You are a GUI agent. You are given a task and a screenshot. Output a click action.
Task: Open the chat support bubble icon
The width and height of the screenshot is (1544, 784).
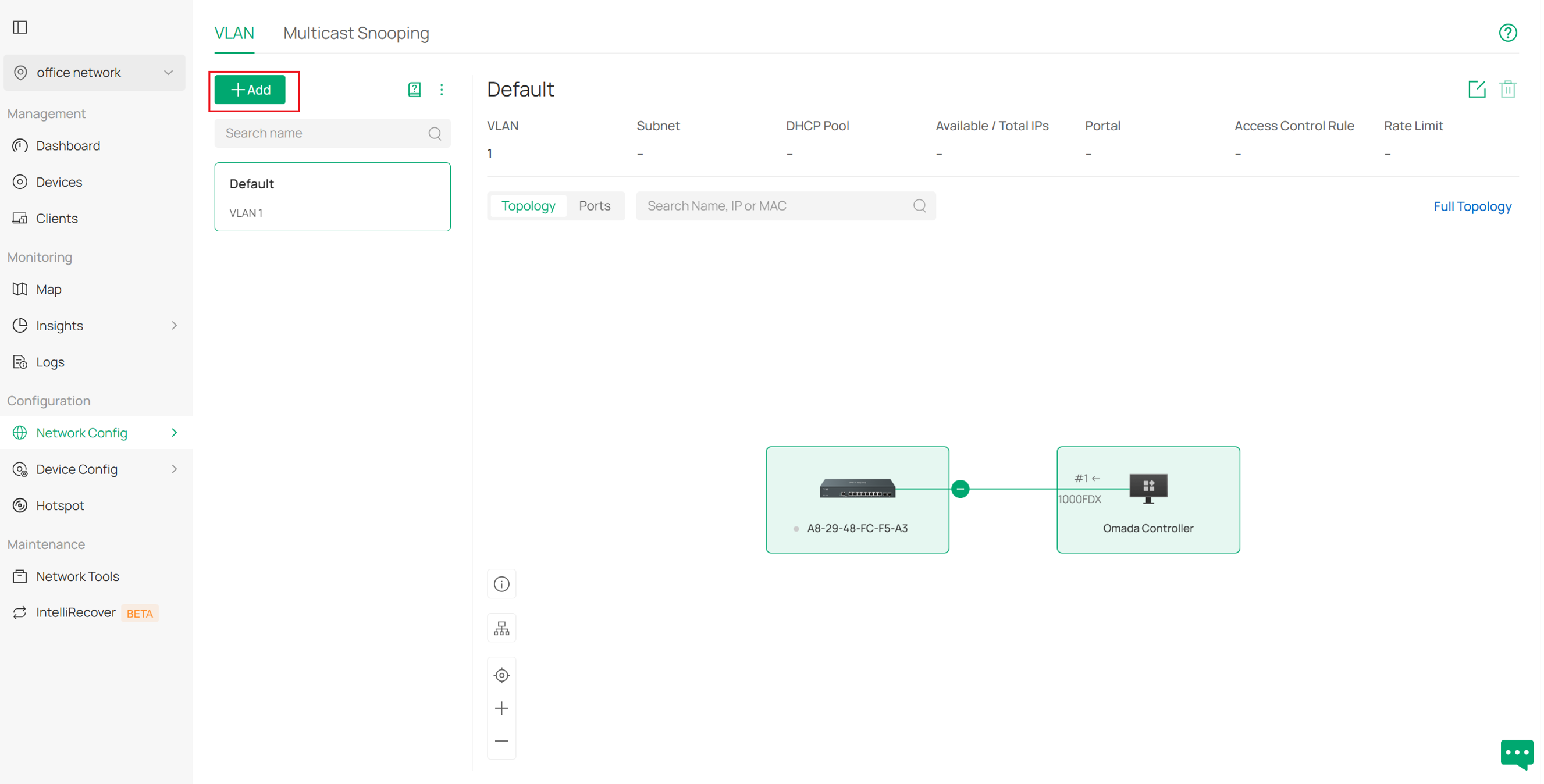(x=1517, y=754)
